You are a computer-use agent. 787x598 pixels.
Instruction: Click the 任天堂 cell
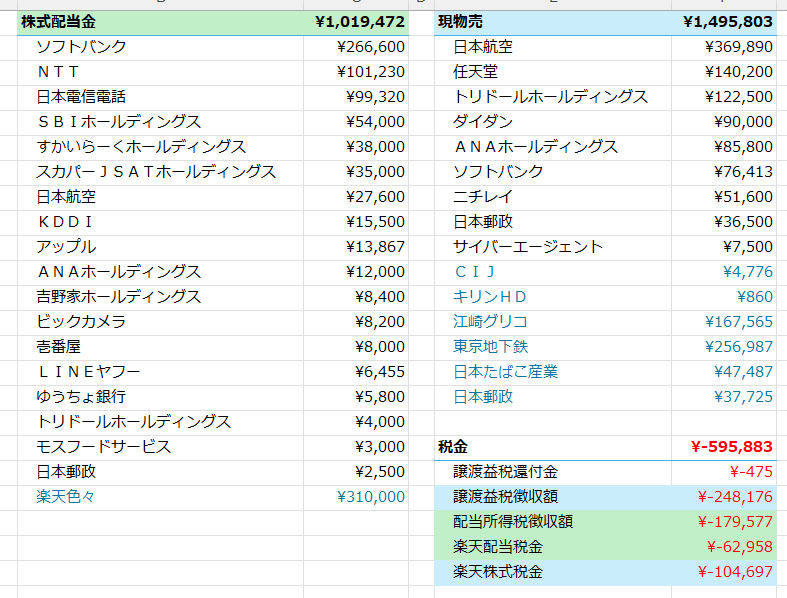tap(475, 72)
